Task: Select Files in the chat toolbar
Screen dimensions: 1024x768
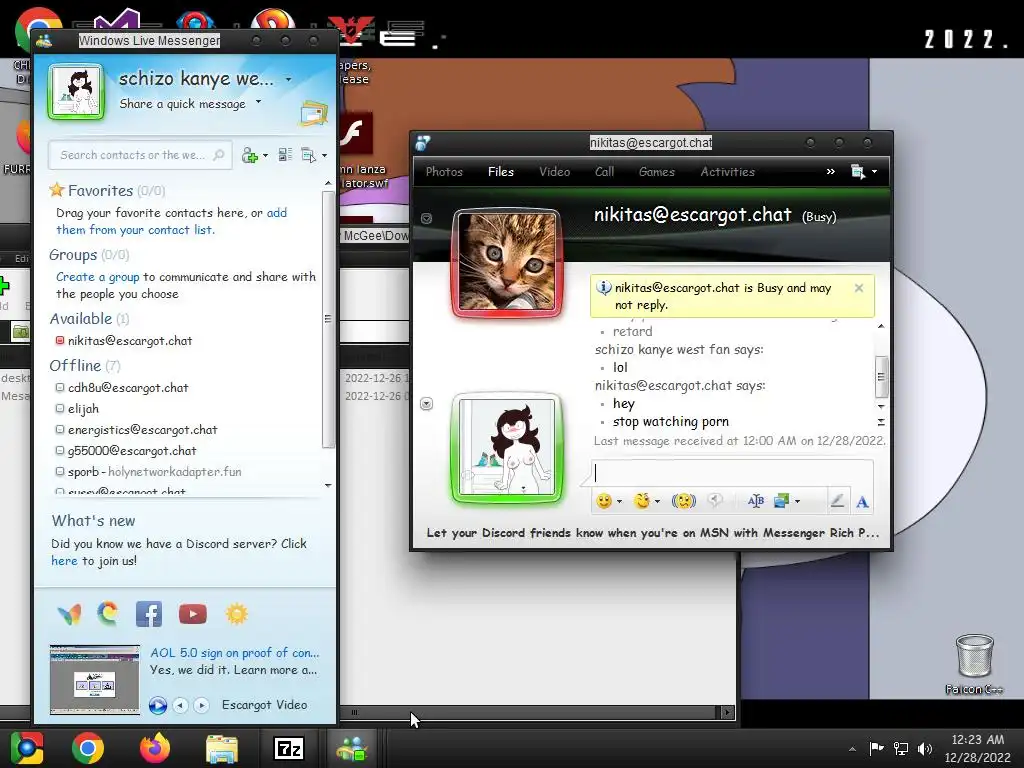Action: click(501, 172)
